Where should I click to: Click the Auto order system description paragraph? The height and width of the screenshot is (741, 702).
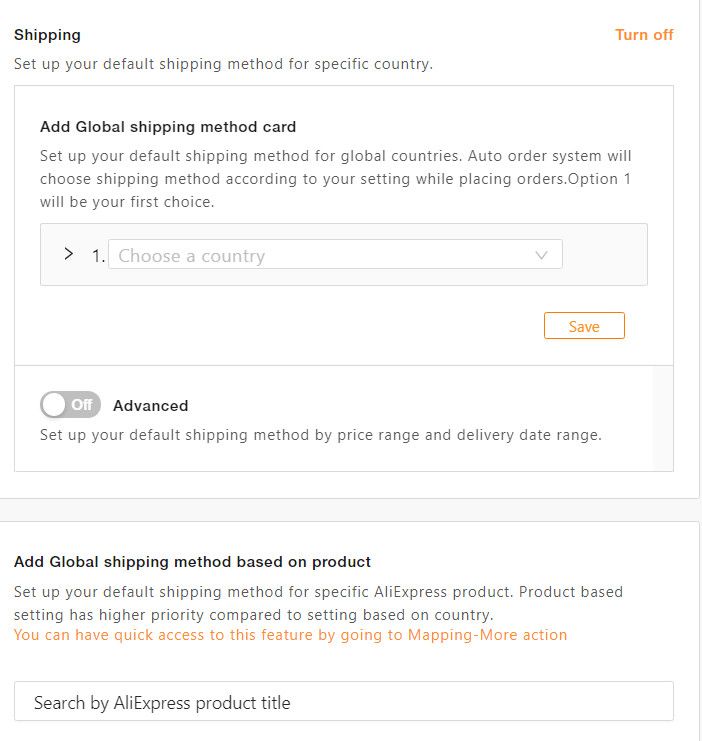[x=335, y=179]
